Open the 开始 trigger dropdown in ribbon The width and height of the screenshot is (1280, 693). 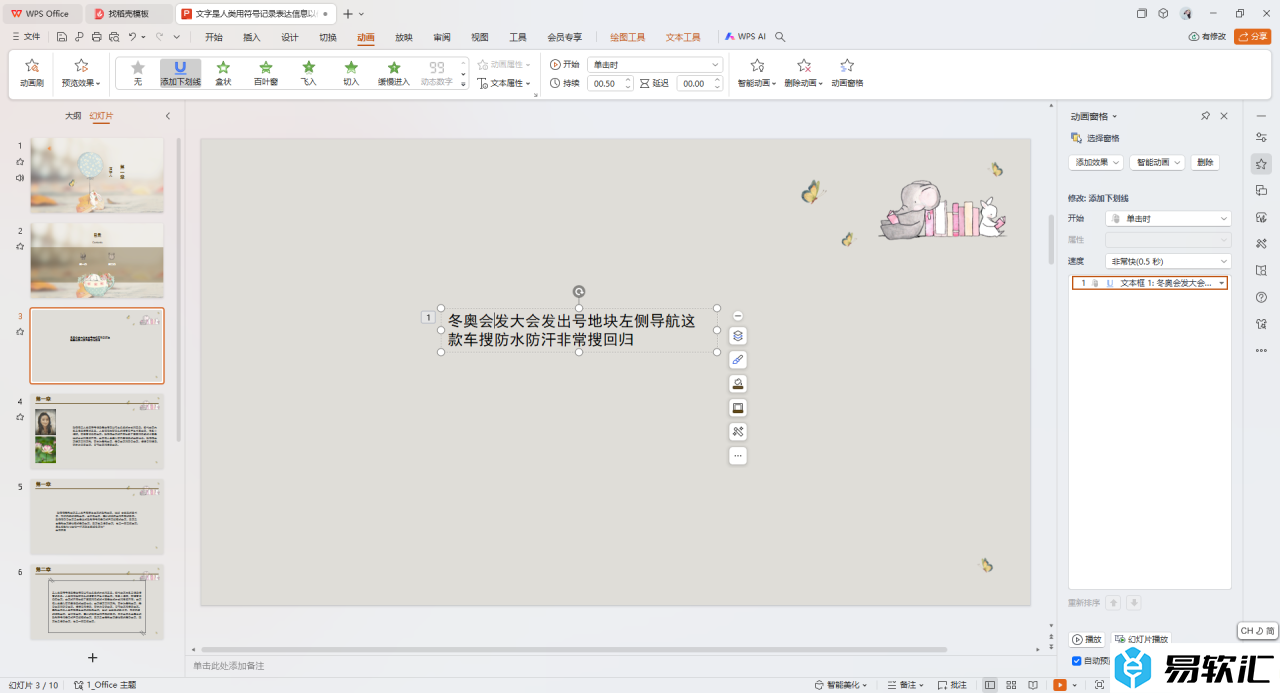point(655,64)
